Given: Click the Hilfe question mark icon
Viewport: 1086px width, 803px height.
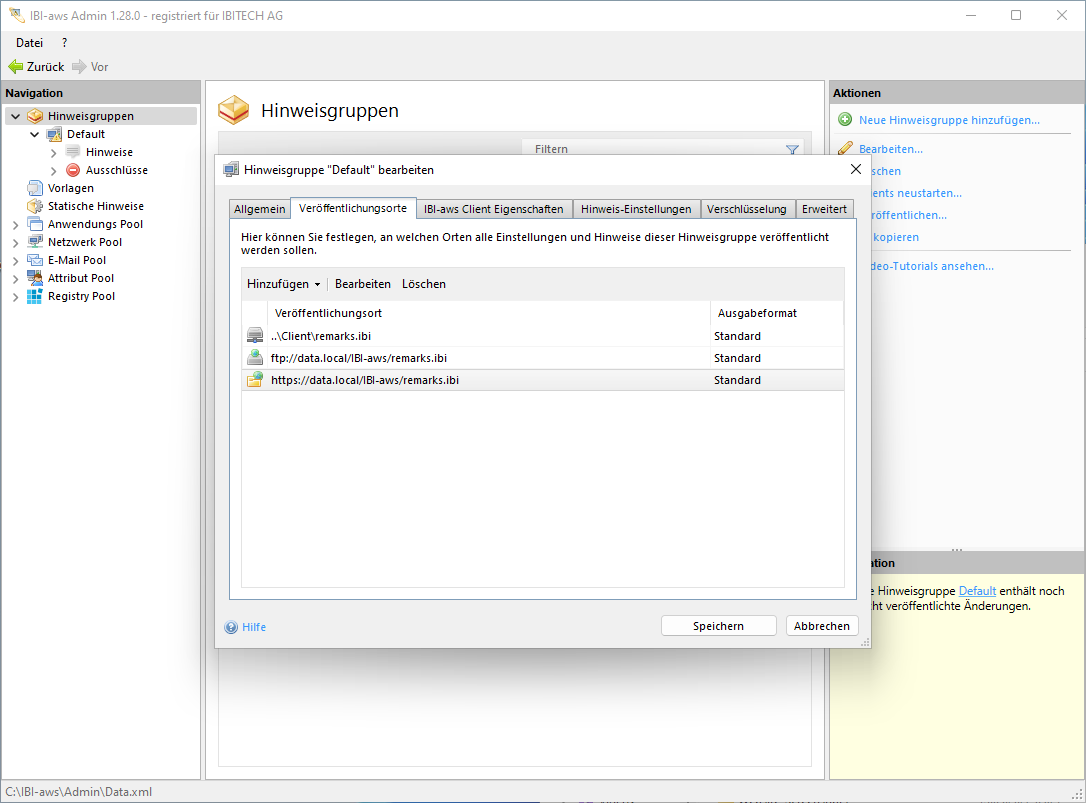Looking at the screenshot, I should coord(231,627).
